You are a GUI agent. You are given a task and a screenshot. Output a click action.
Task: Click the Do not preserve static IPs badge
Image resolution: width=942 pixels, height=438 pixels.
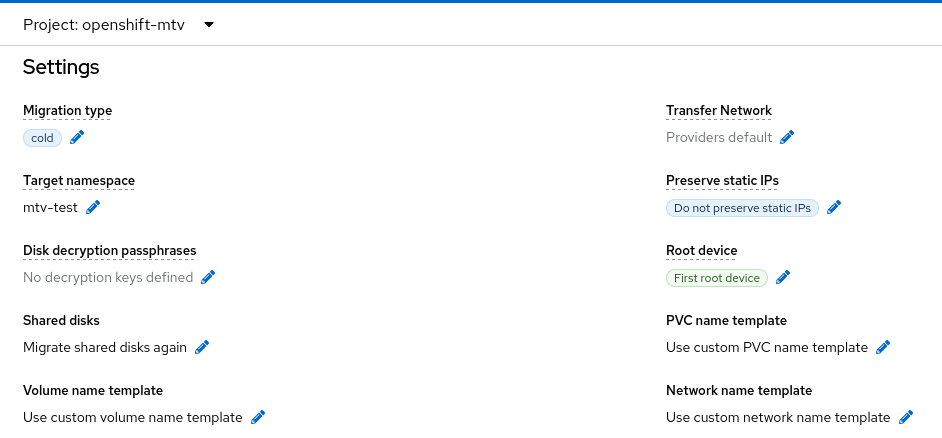pos(742,208)
